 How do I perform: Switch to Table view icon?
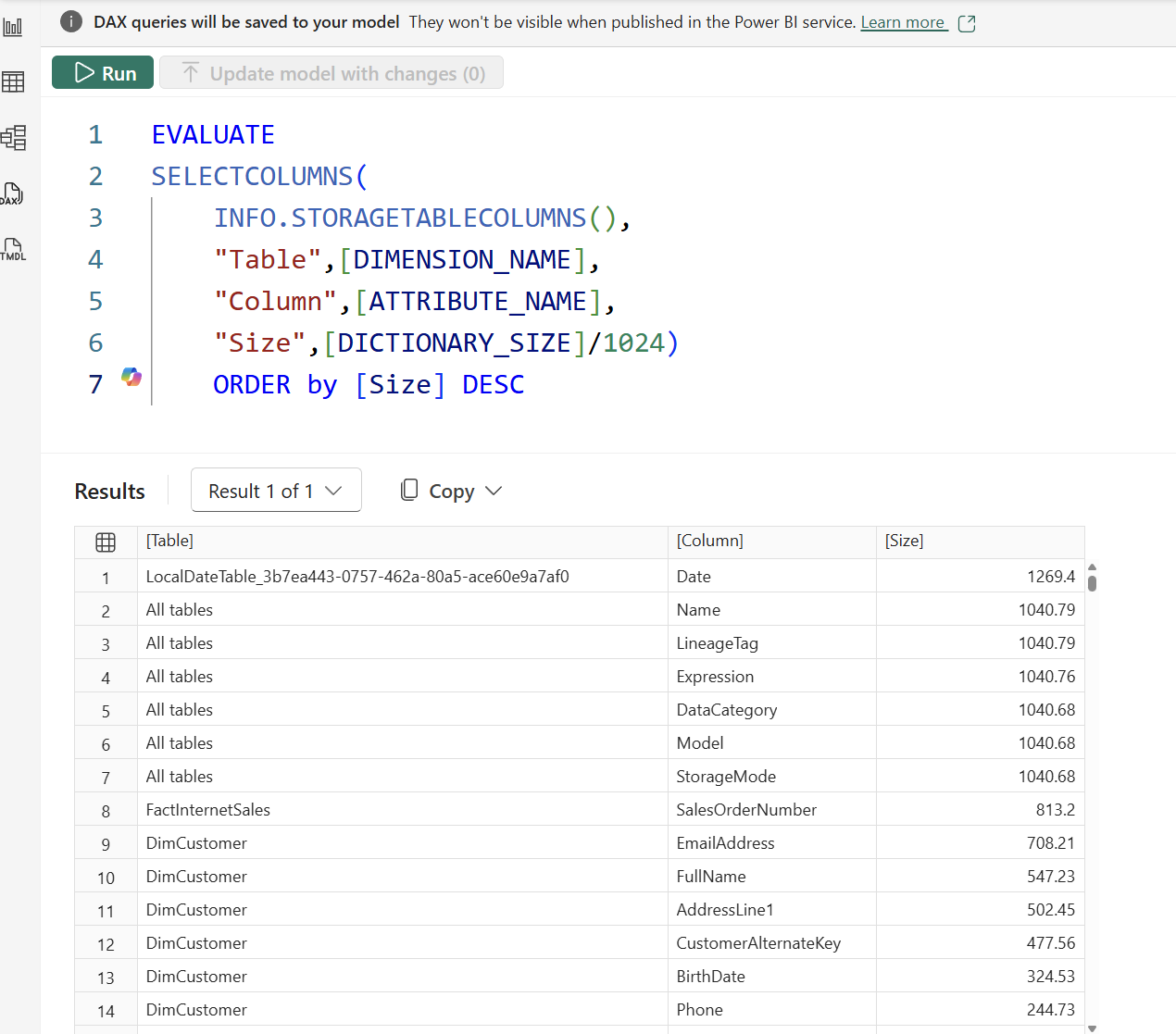tap(13, 82)
